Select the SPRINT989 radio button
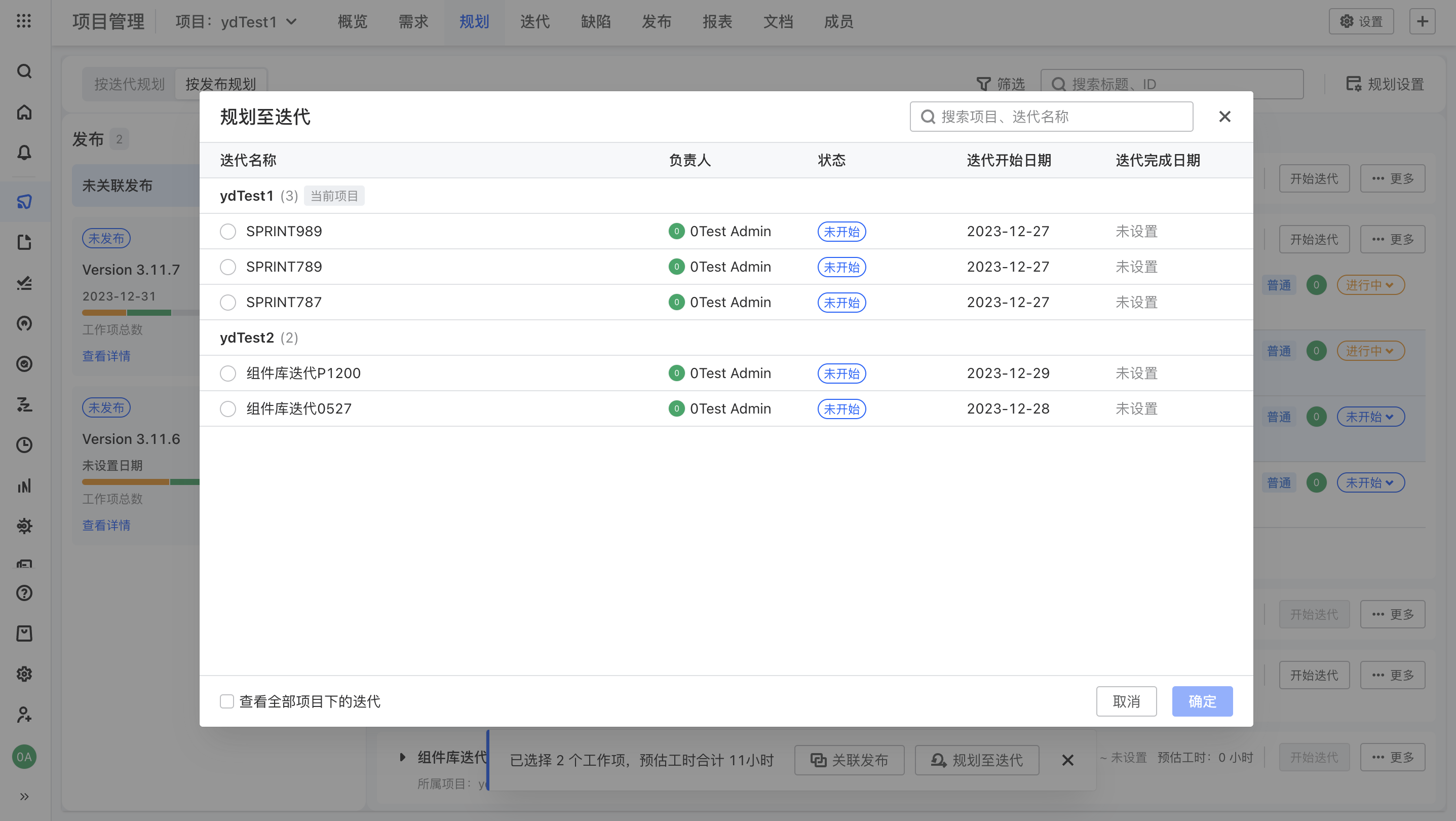 [228, 231]
